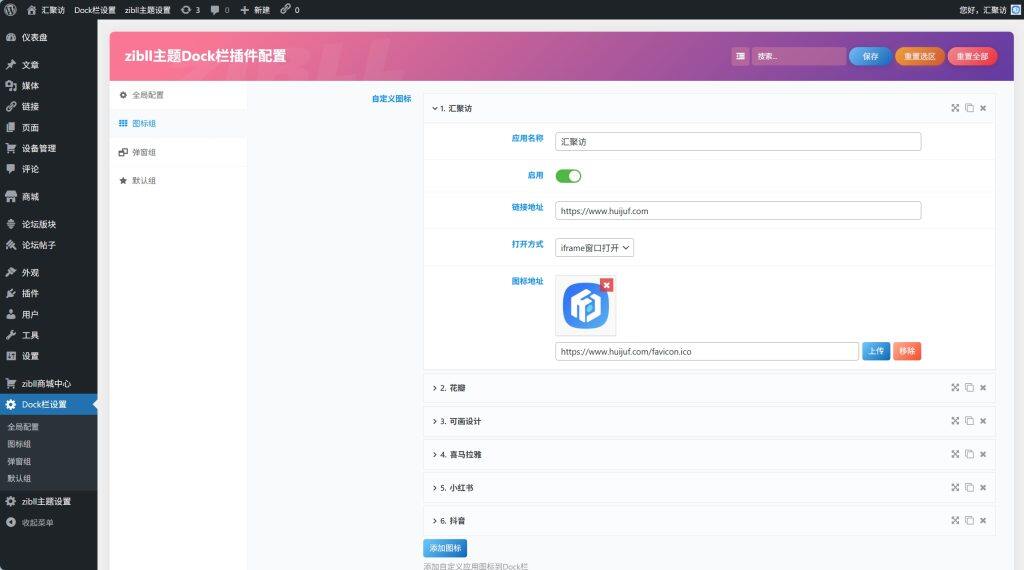Open the 打开方式 dropdown
This screenshot has width=1024, height=570.
tap(594, 248)
